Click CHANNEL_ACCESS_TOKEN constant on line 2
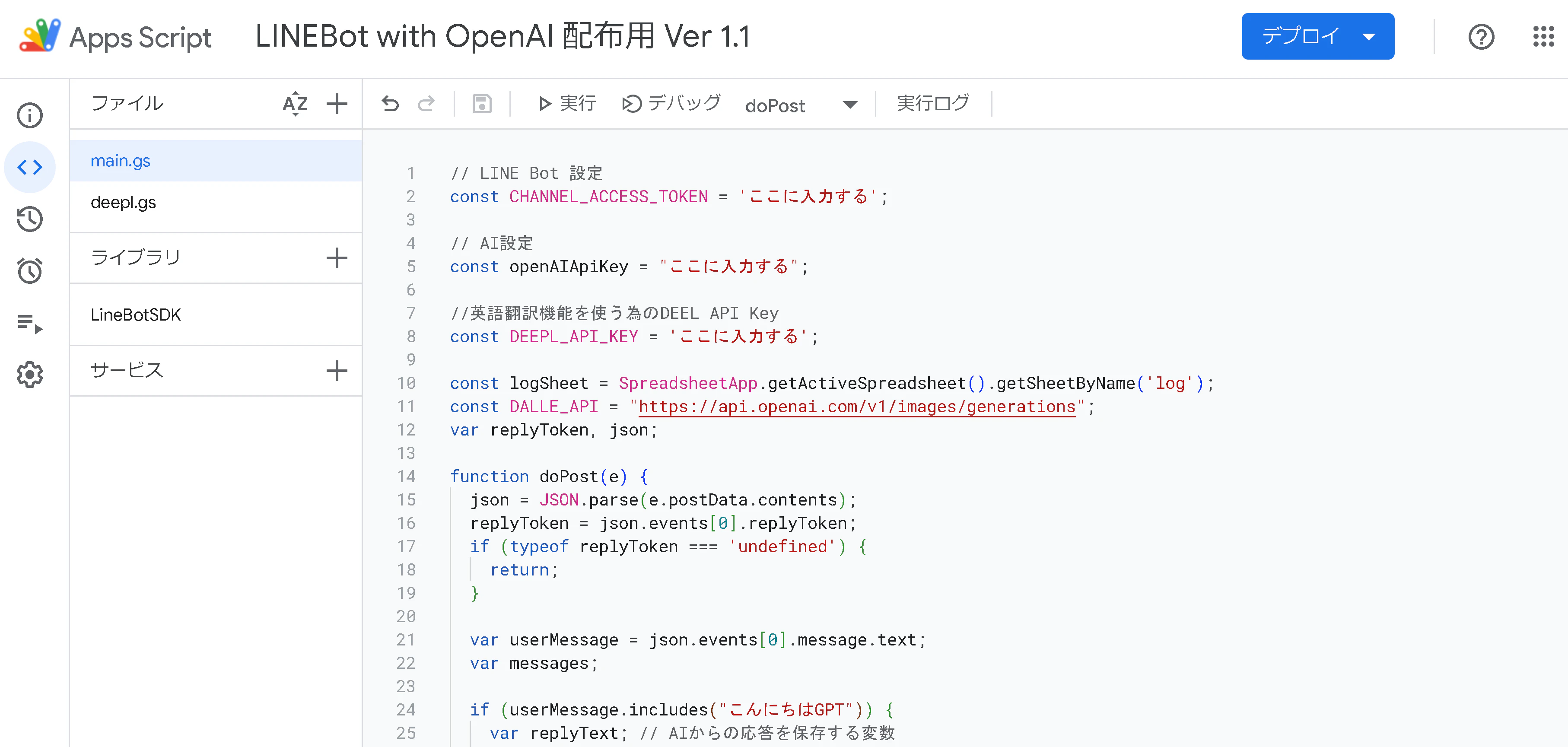Viewport: 1568px width, 747px height. (x=609, y=197)
